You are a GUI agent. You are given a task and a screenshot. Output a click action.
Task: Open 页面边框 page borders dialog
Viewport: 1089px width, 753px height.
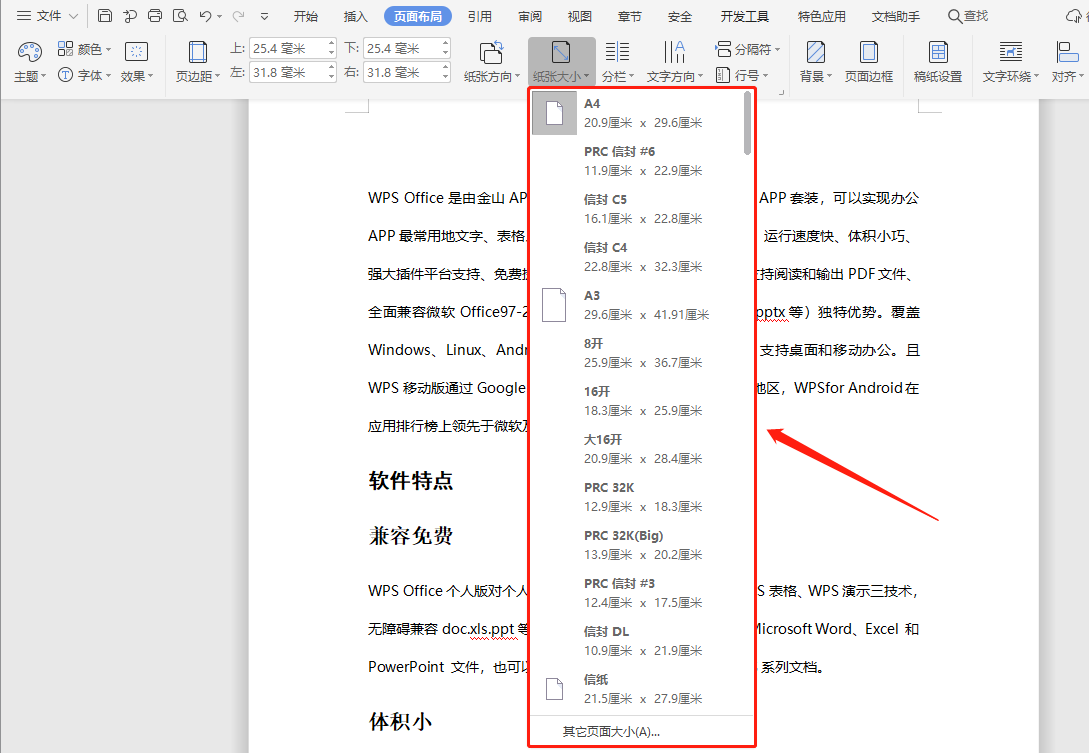(x=869, y=61)
